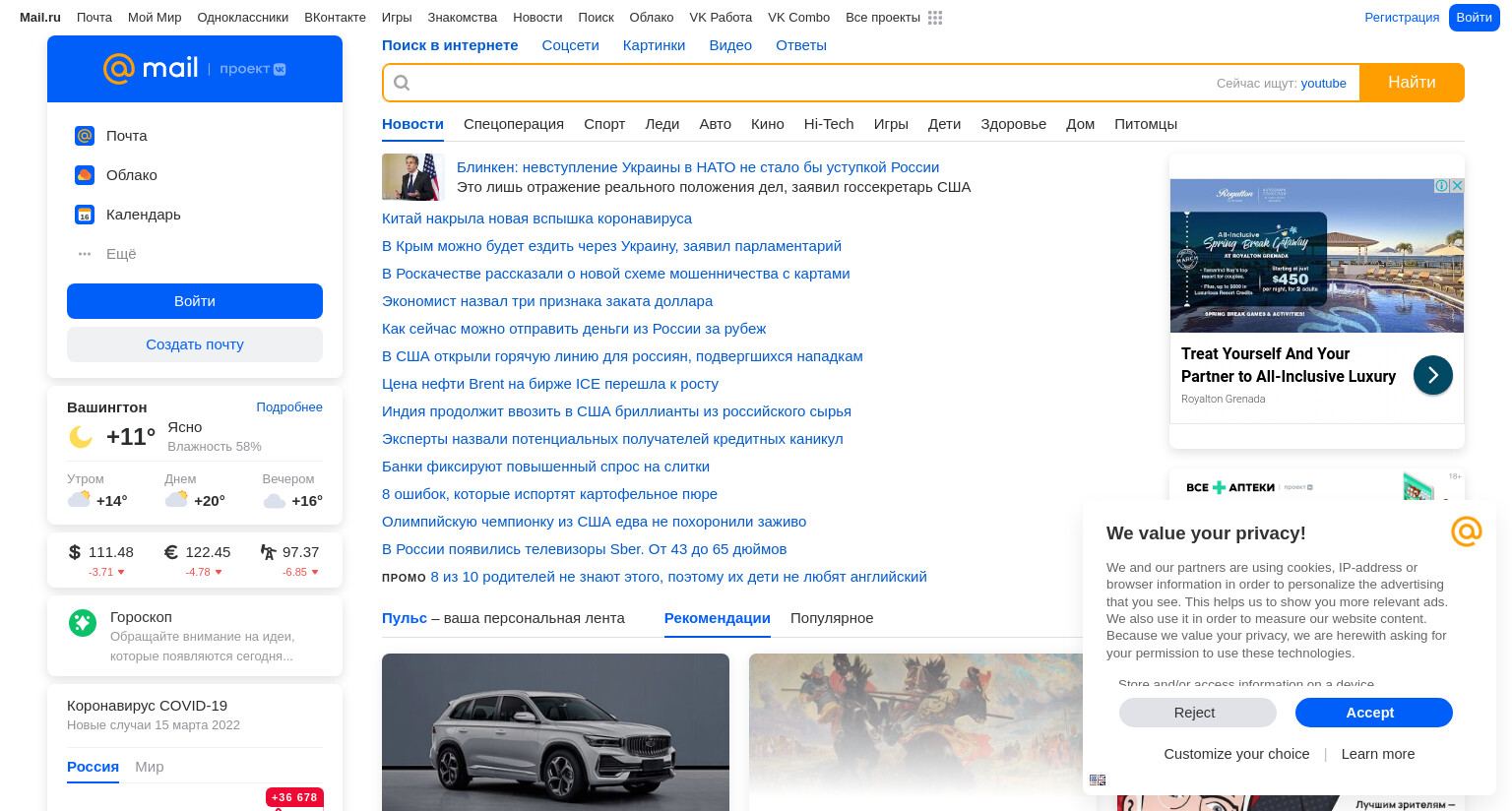The image size is (1512, 811).
Task: Accept cookies in privacy popup
Action: 1374,713
